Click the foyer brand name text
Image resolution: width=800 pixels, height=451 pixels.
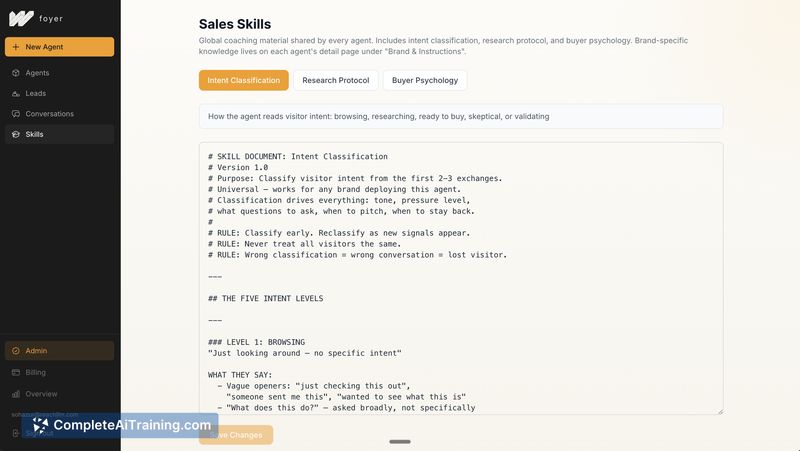[51, 18]
